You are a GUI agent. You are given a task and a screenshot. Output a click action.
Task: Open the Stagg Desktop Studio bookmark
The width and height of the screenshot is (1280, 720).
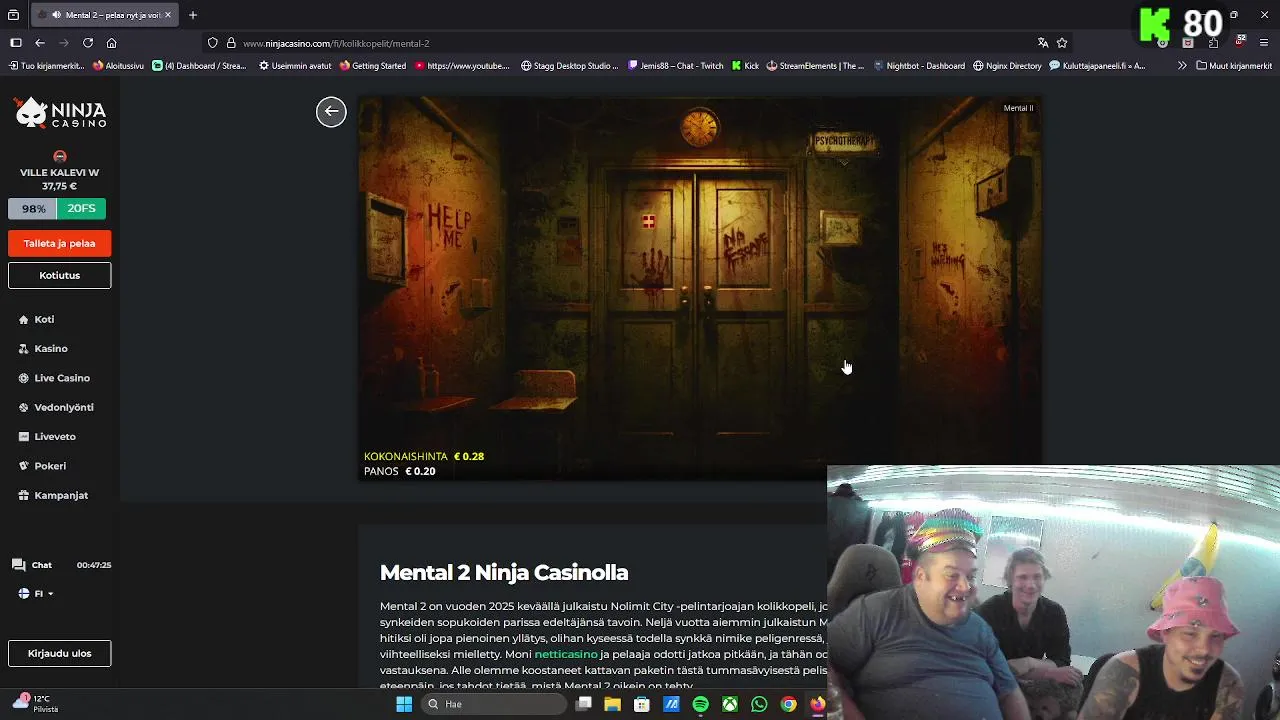tap(569, 66)
